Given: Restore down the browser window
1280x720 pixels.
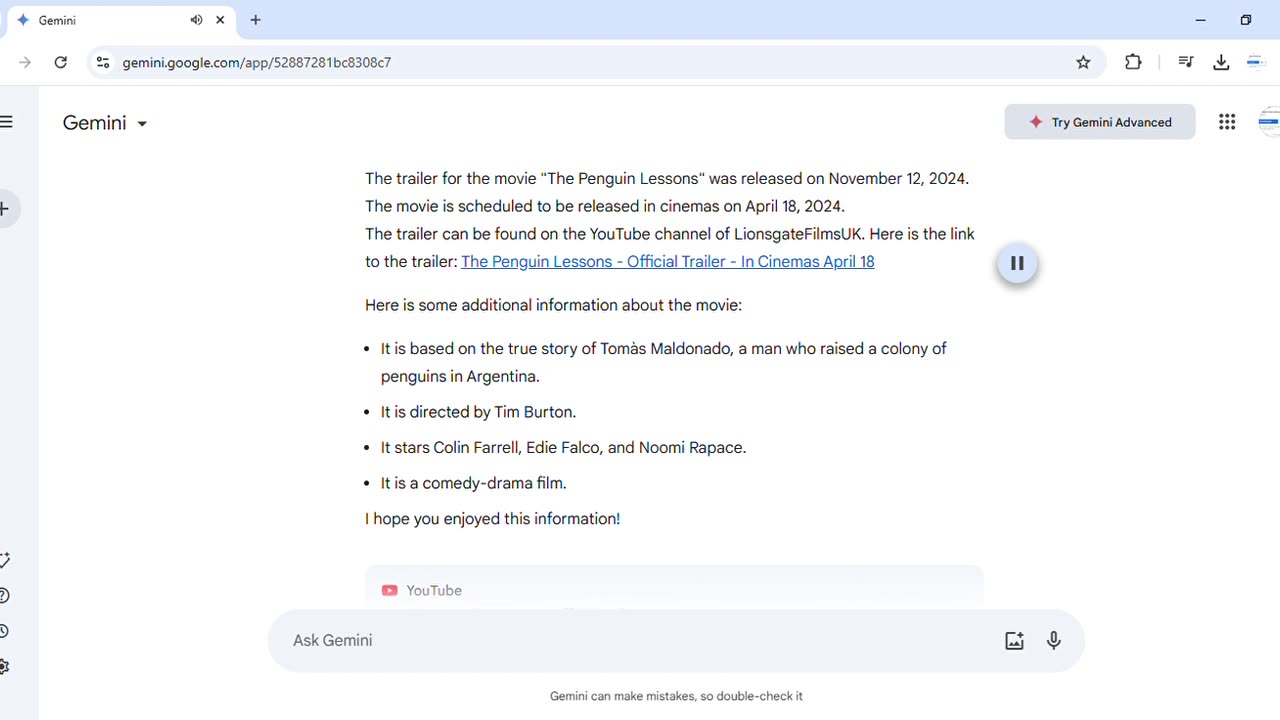Looking at the screenshot, I should click(1246, 20).
